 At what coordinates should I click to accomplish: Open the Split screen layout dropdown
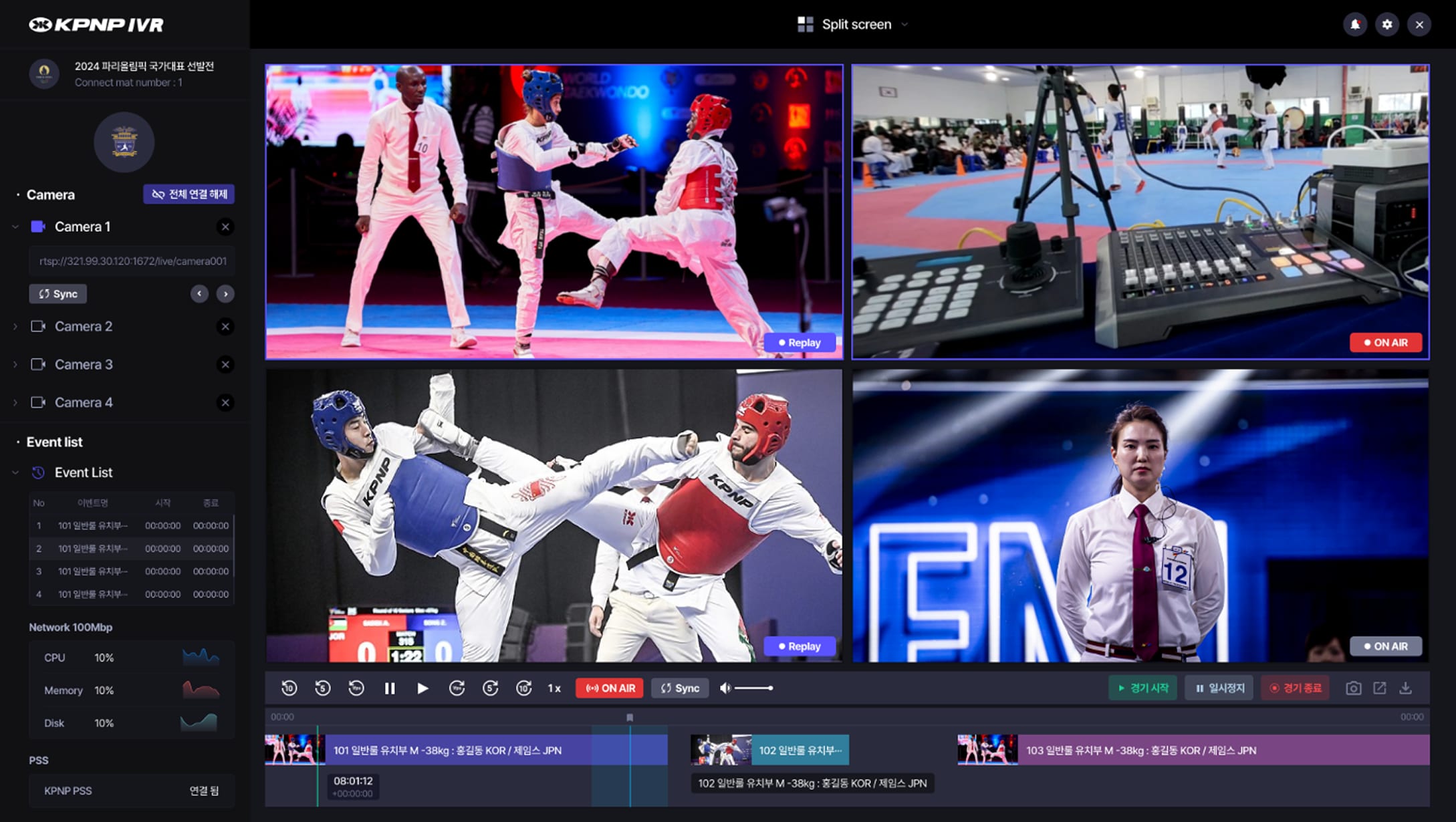coord(854,25)
